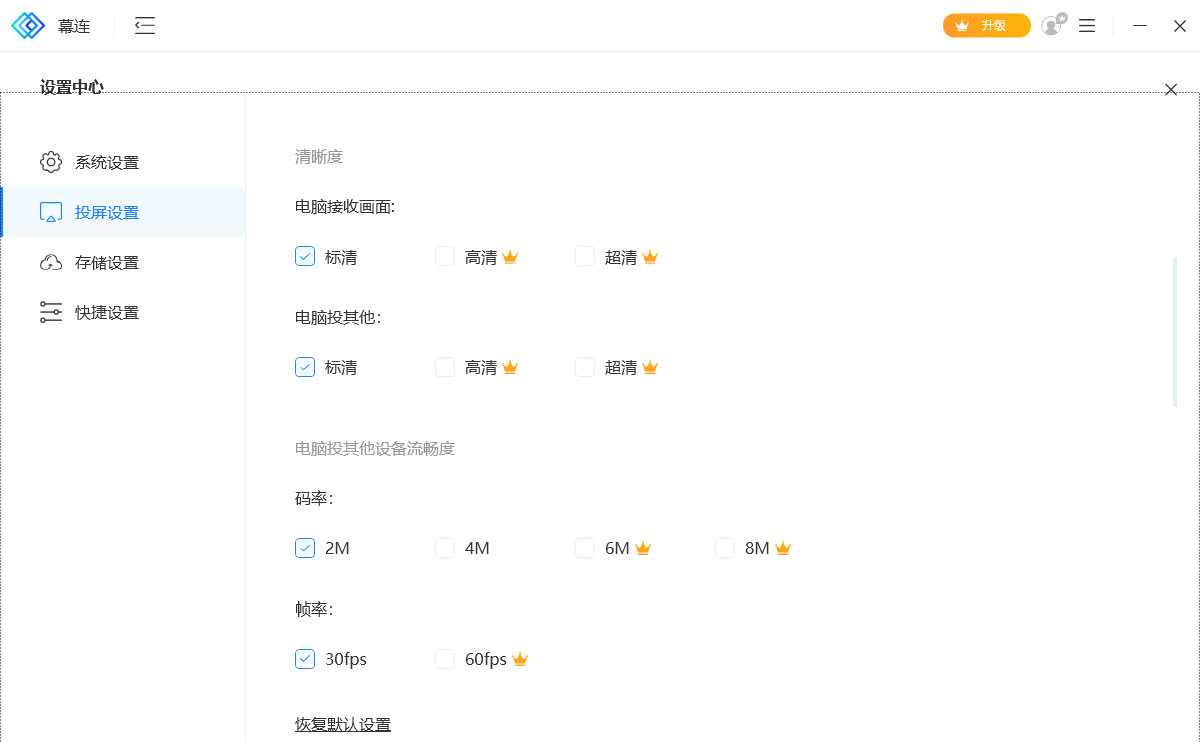Collapse the sidebar with the indent icon
1200x742 pixels.
tap(145, 26)
